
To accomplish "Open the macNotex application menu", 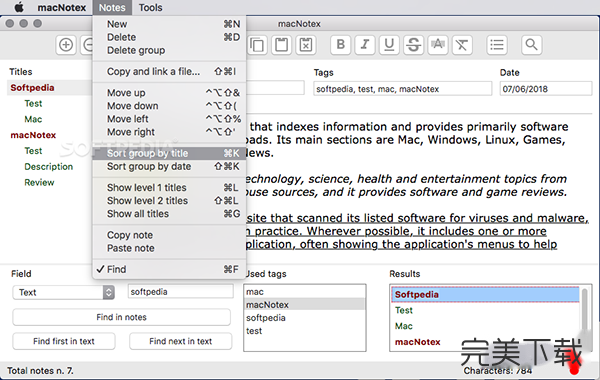I will point(62,7).
